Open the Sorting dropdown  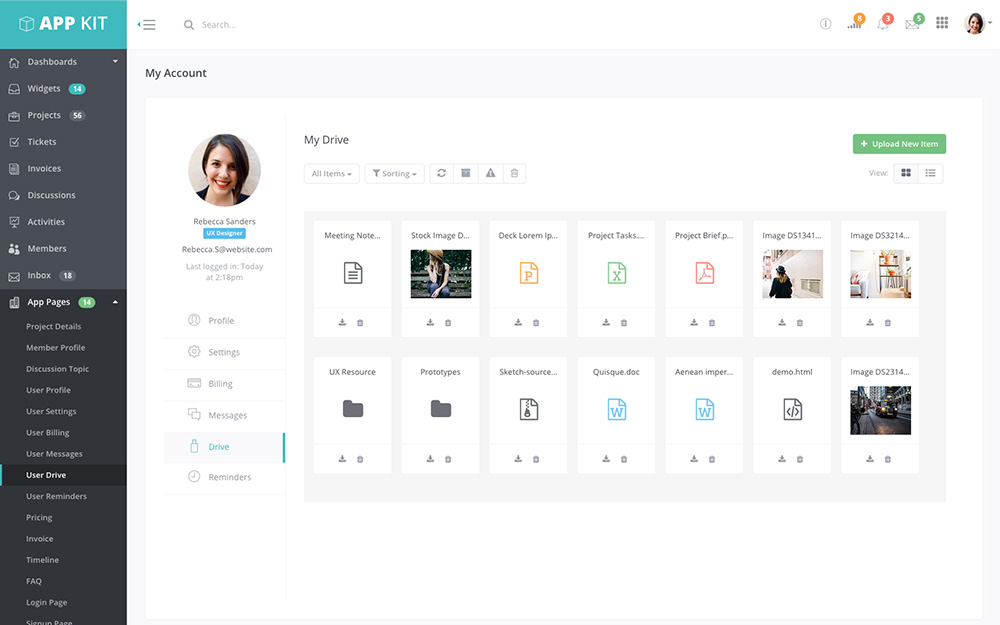pyautogui.click(x=394, y=174)
